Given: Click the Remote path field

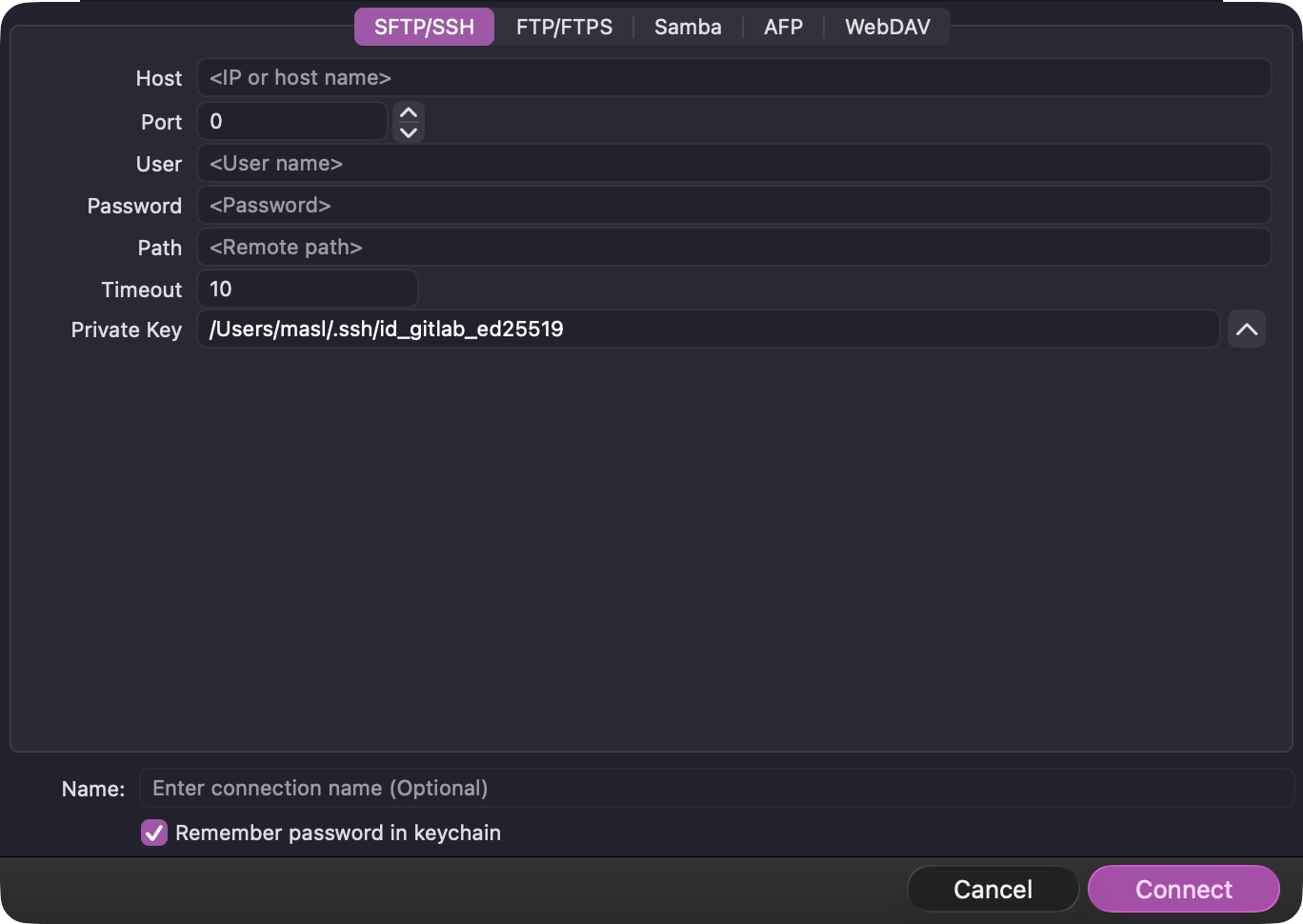Looking at the screenshot, I should click(x=733, y=247).
